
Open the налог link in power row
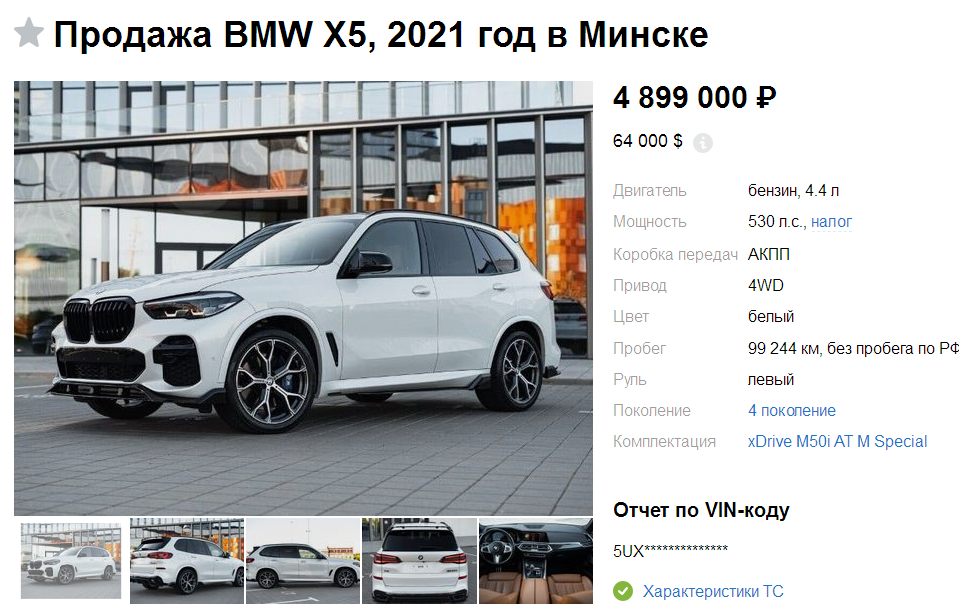[x=831, y=222]
